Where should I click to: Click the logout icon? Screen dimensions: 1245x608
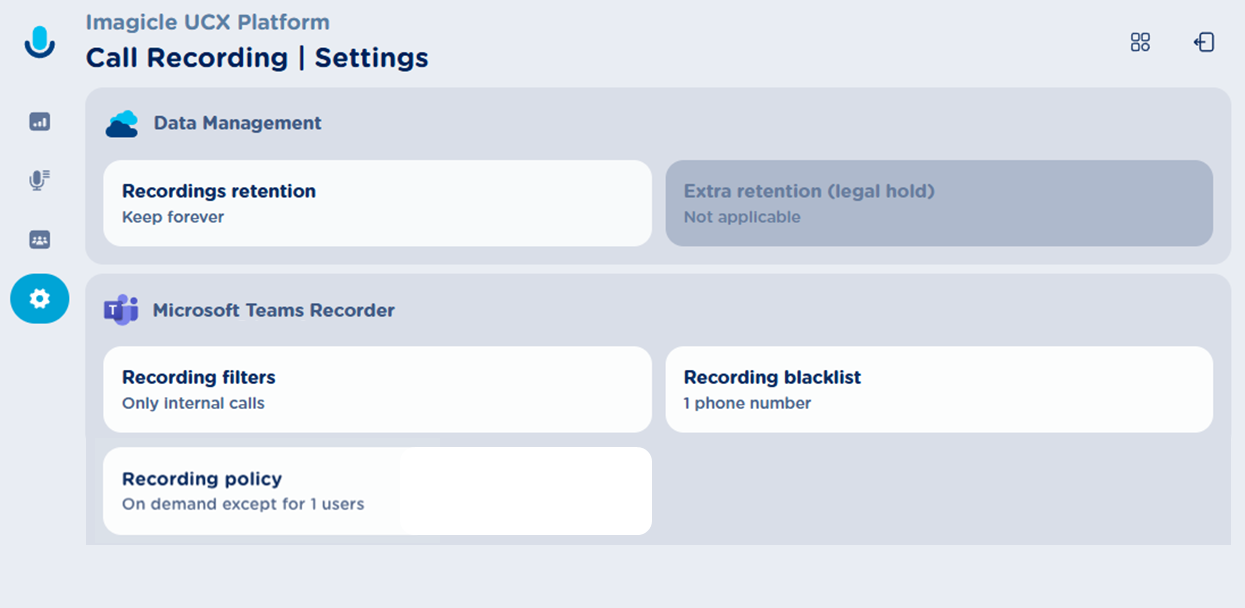tap(1204, 42)
